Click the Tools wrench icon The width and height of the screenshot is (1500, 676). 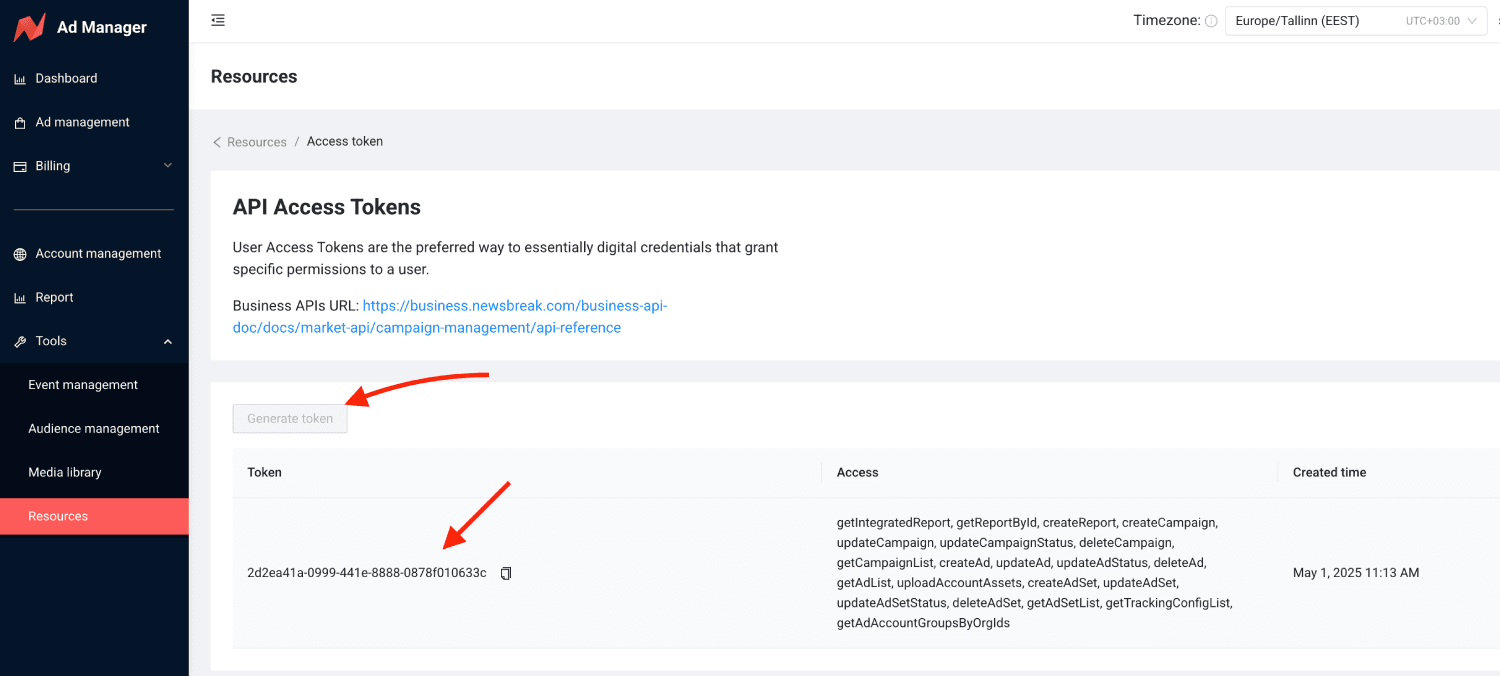click(x=20, y=342)
